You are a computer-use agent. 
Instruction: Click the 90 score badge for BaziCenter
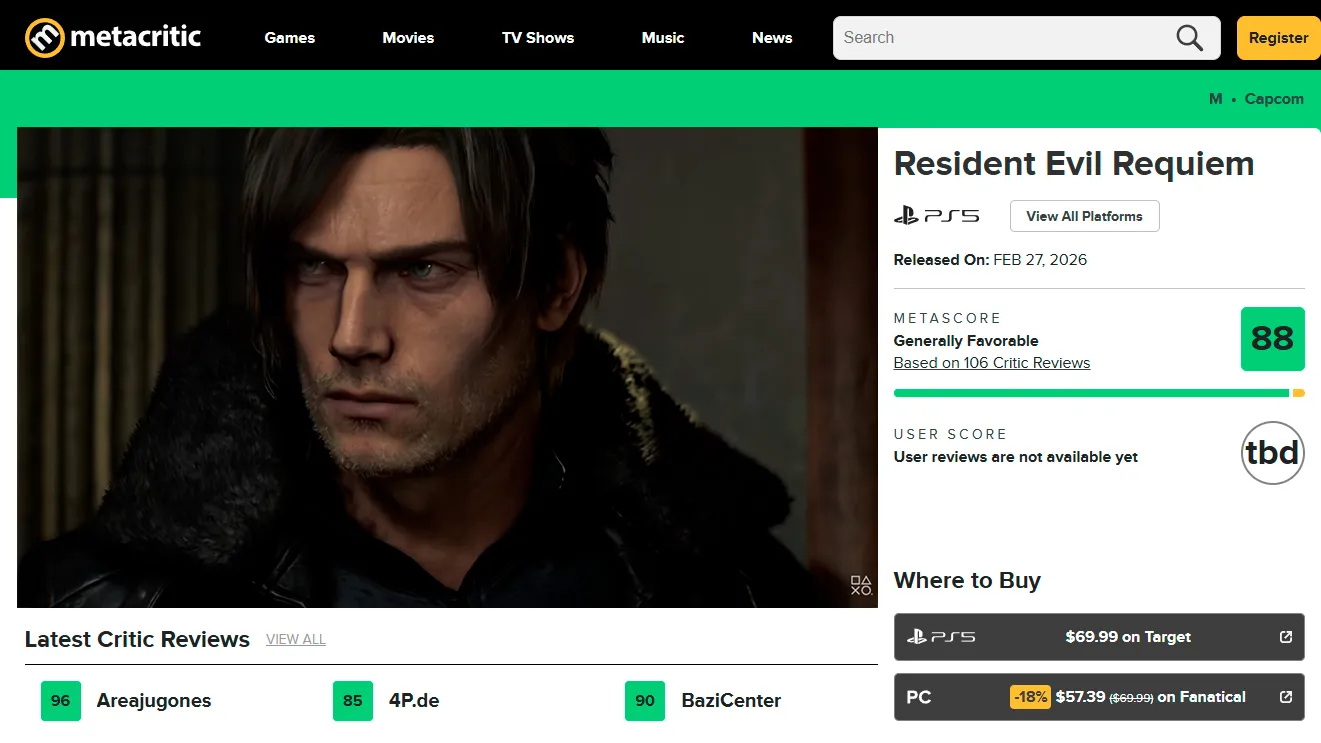tap(645, 701)
